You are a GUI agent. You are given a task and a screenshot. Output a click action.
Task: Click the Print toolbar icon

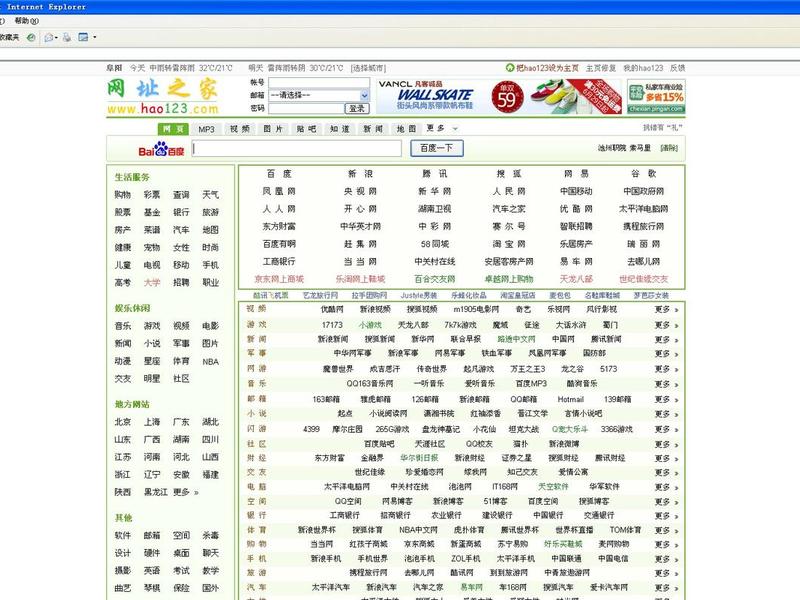click(67, 37)
